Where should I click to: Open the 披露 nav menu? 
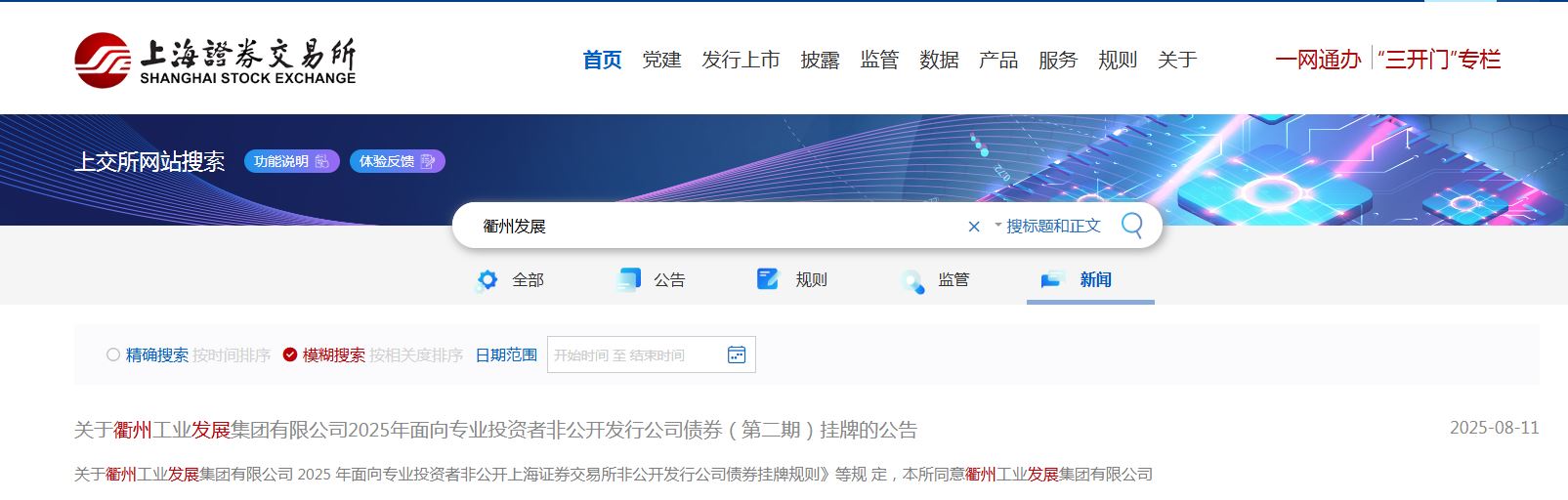(x=820, y=60)
